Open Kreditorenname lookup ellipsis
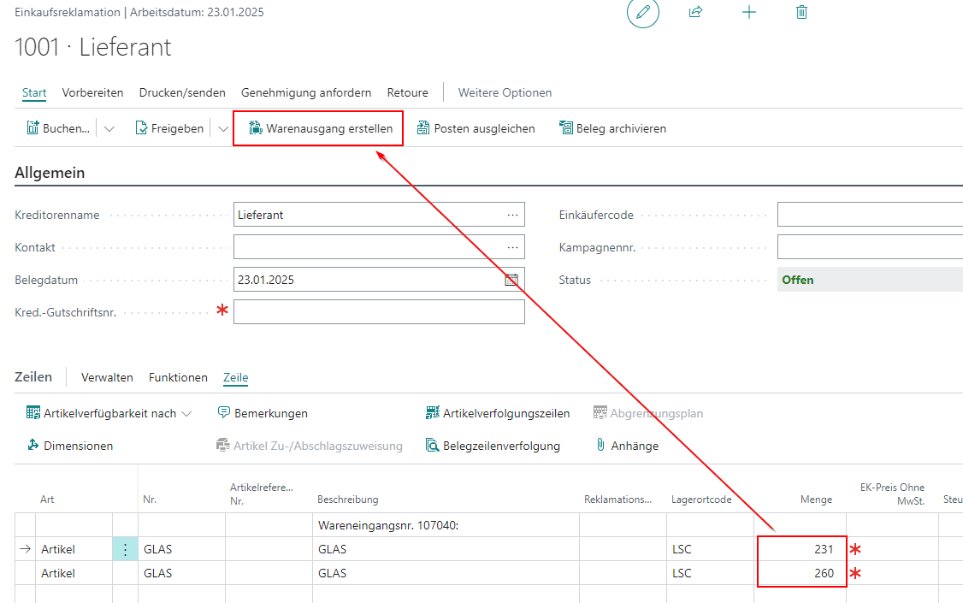This screenshot has height=603, width=963. (x=512, y=215)
